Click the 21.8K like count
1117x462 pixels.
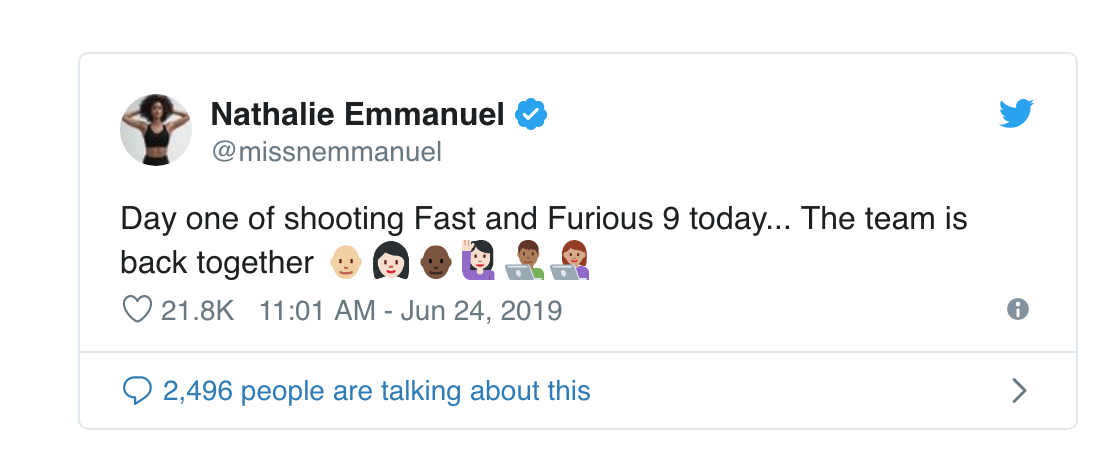click(x=197, y=310)
